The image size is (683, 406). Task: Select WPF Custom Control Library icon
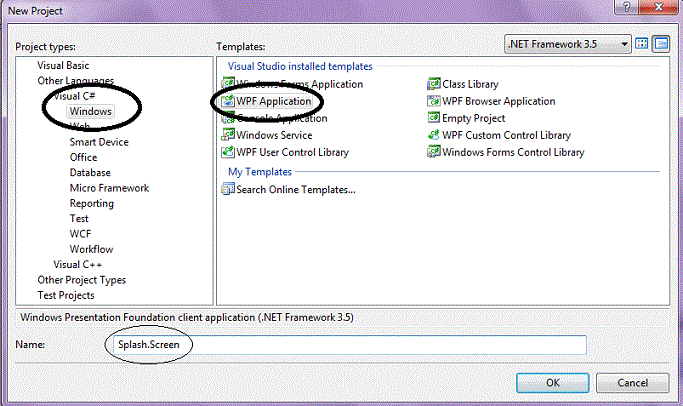434,135
